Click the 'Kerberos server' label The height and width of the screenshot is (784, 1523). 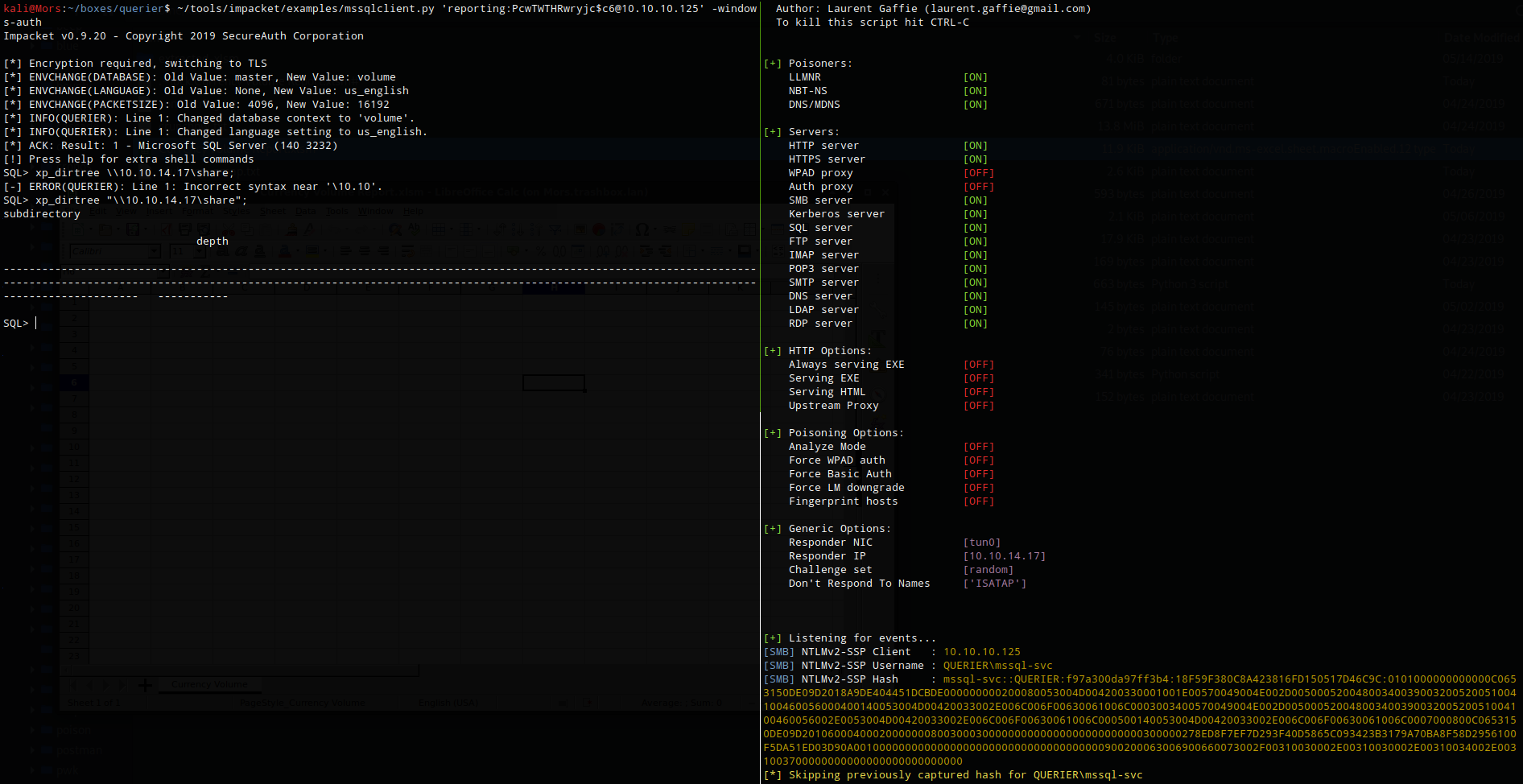(836, 214)
